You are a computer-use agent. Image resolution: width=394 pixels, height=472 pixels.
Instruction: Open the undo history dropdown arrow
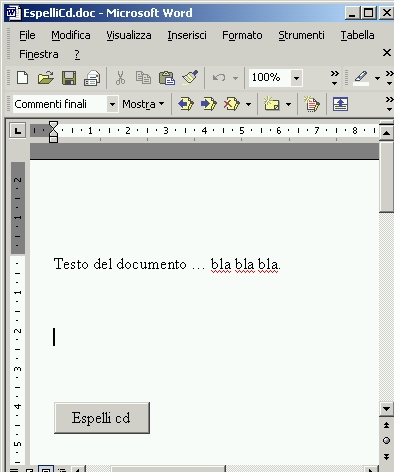click(235, 78)
